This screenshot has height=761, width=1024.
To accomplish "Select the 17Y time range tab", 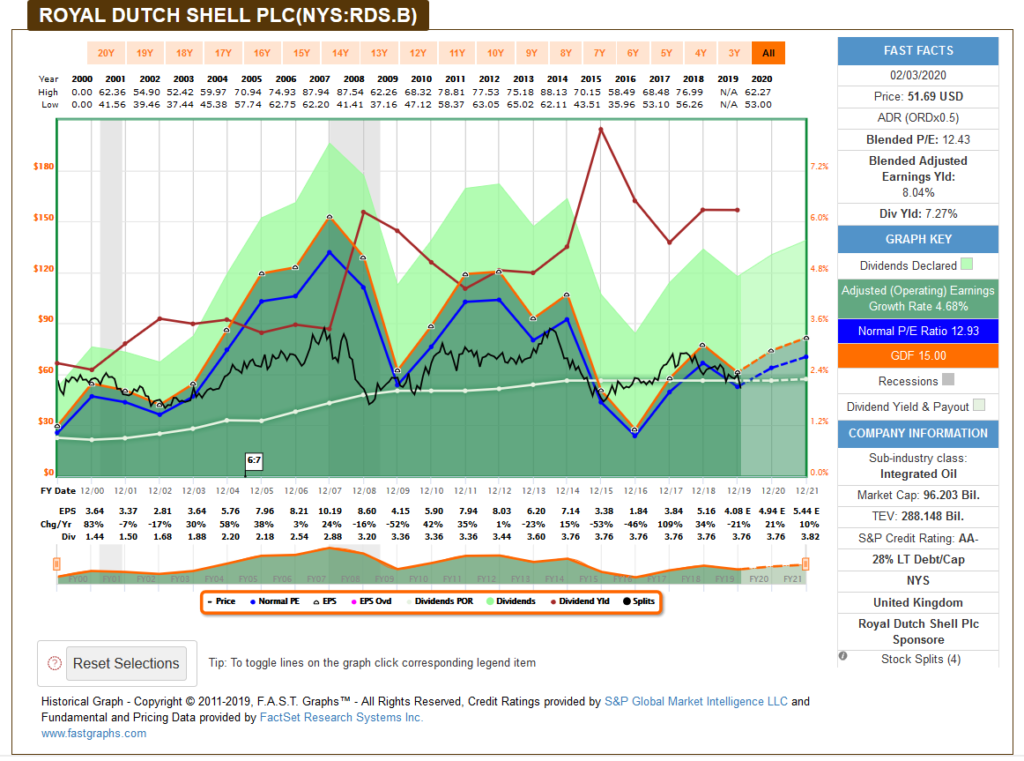I will coord(223,53).
